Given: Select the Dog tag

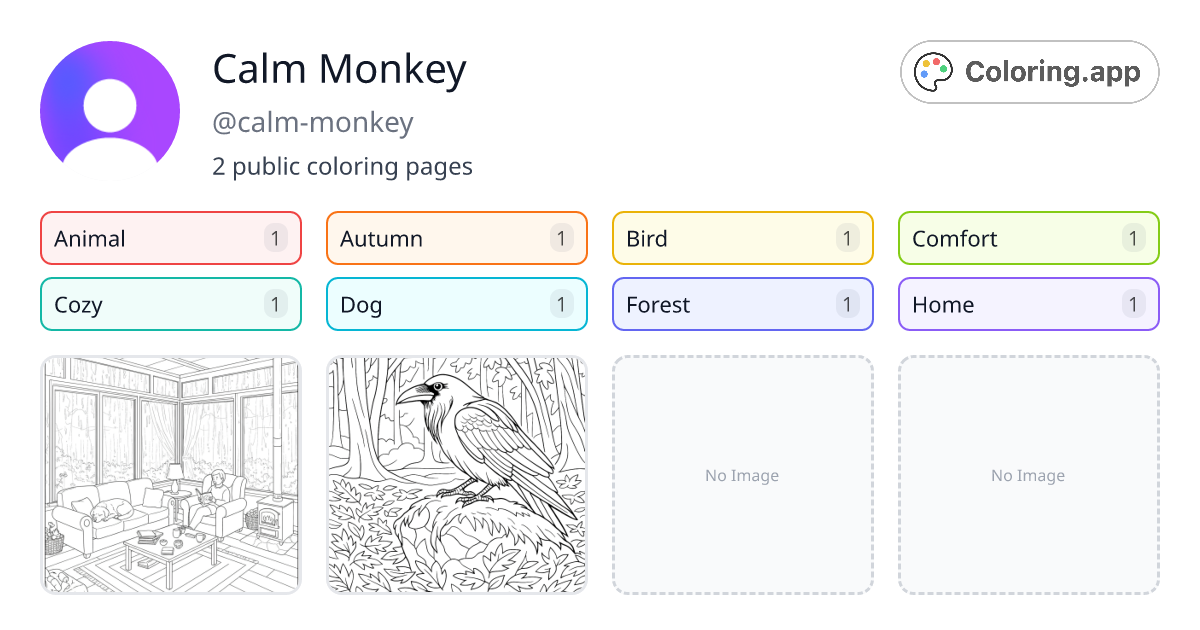Looking at the screenshot, I should [x=456, y=304].
